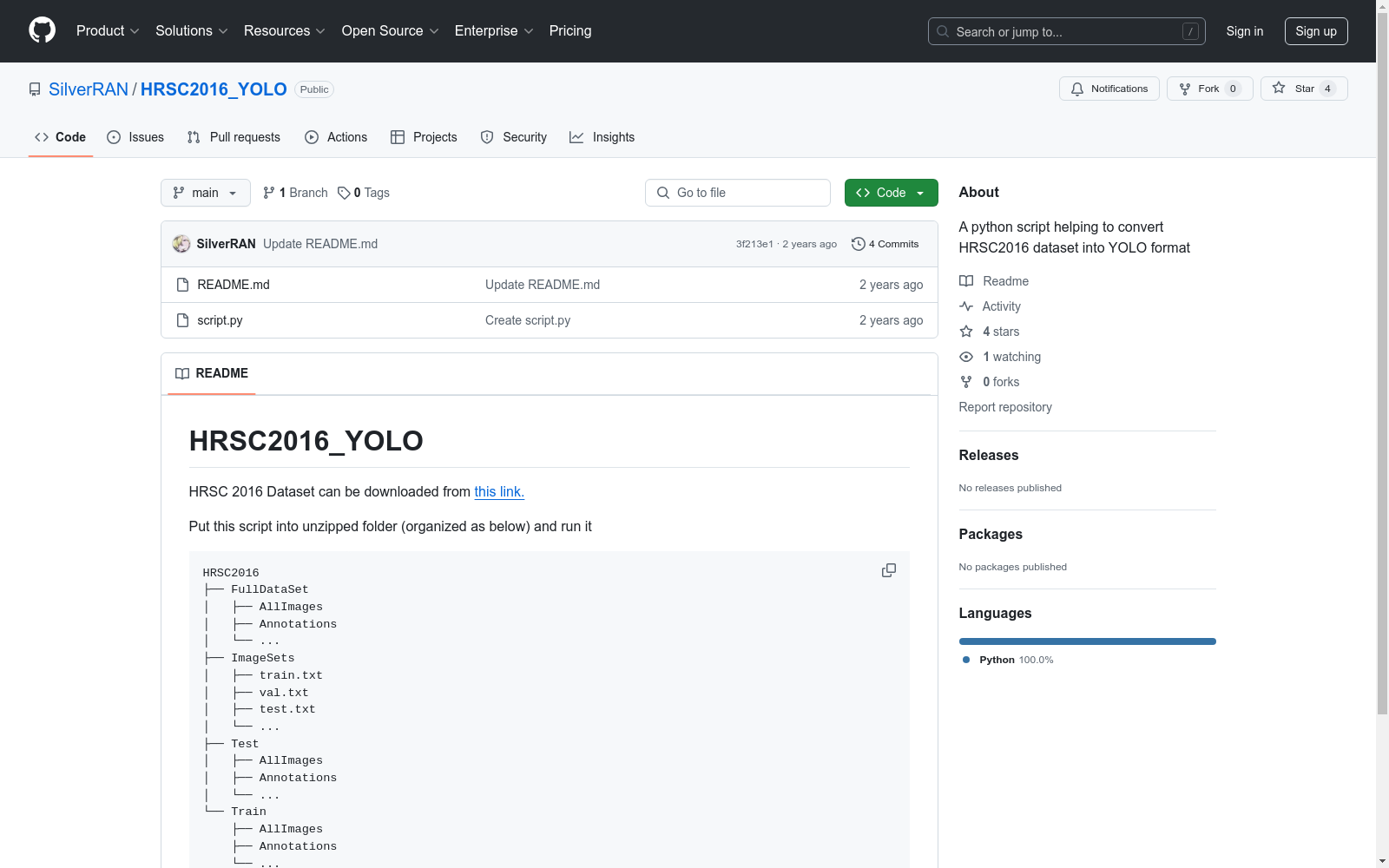Image resolution: width=1389 pixels, height=868 pixels.
Task: Open the Insights tab
Action: (x=602, y=137)
